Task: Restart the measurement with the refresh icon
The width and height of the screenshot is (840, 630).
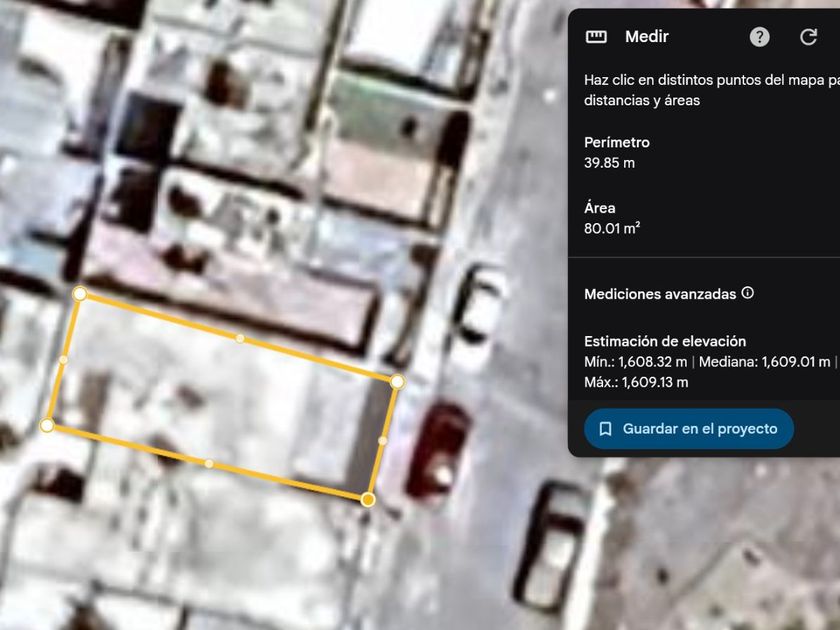Action: (x=809, y=37)
